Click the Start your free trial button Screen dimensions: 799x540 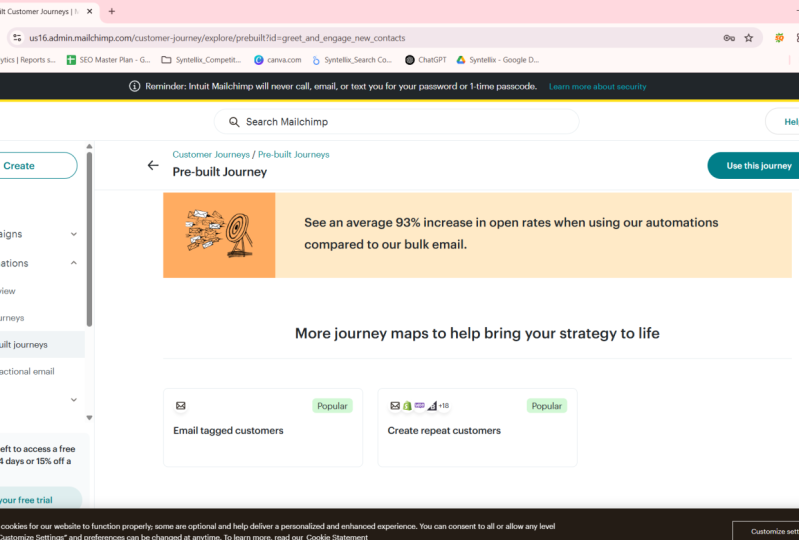(41, 500)
